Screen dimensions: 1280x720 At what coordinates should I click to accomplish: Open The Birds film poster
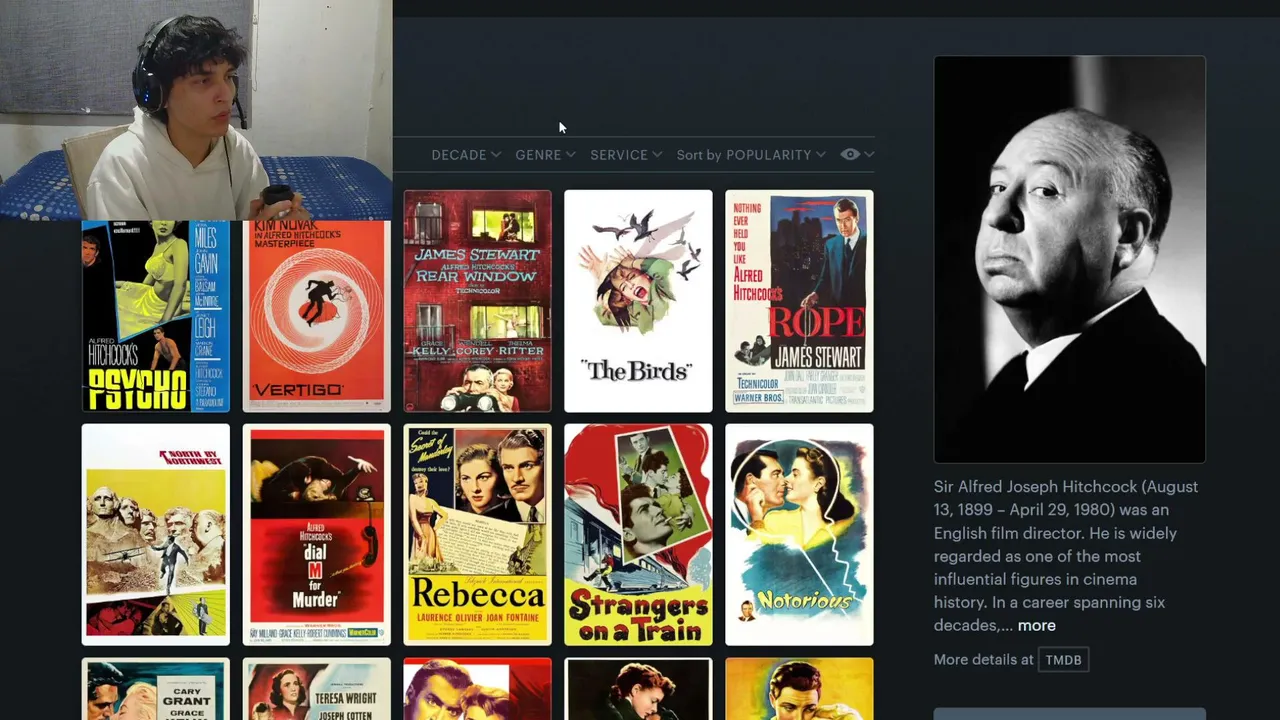(x=638, y=301)
